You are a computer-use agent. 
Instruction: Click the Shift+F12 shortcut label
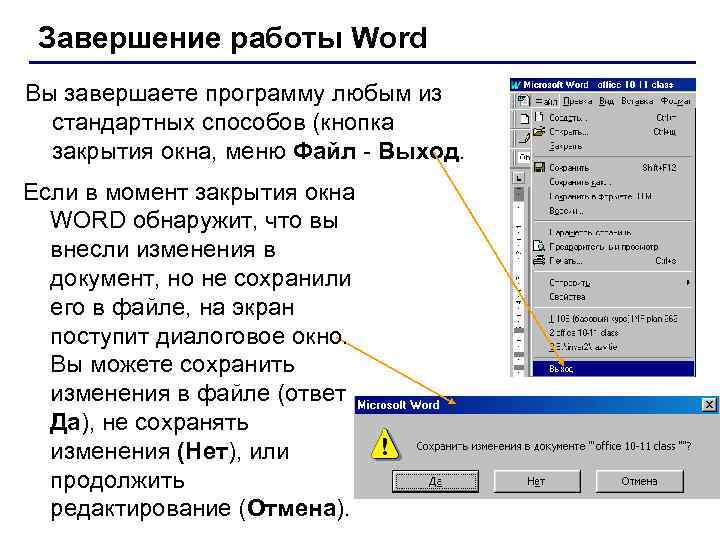tap(659, 168)
